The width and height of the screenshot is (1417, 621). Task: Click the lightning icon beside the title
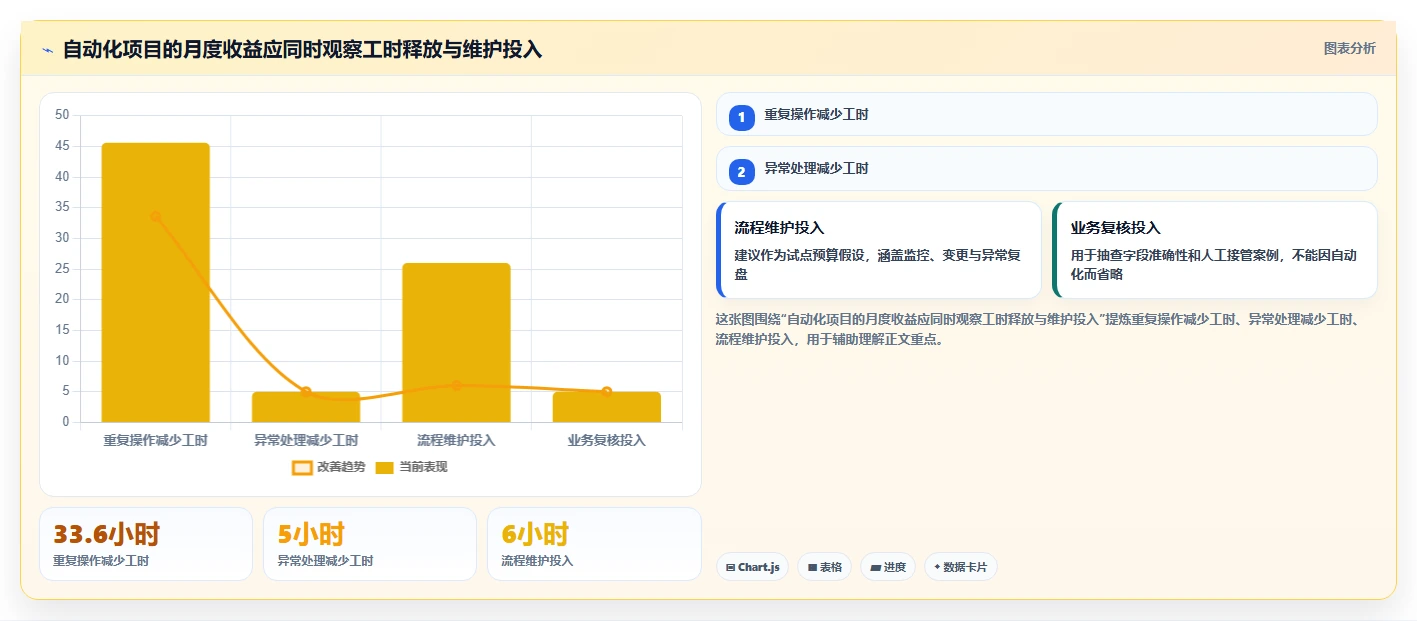coord(48,50)
